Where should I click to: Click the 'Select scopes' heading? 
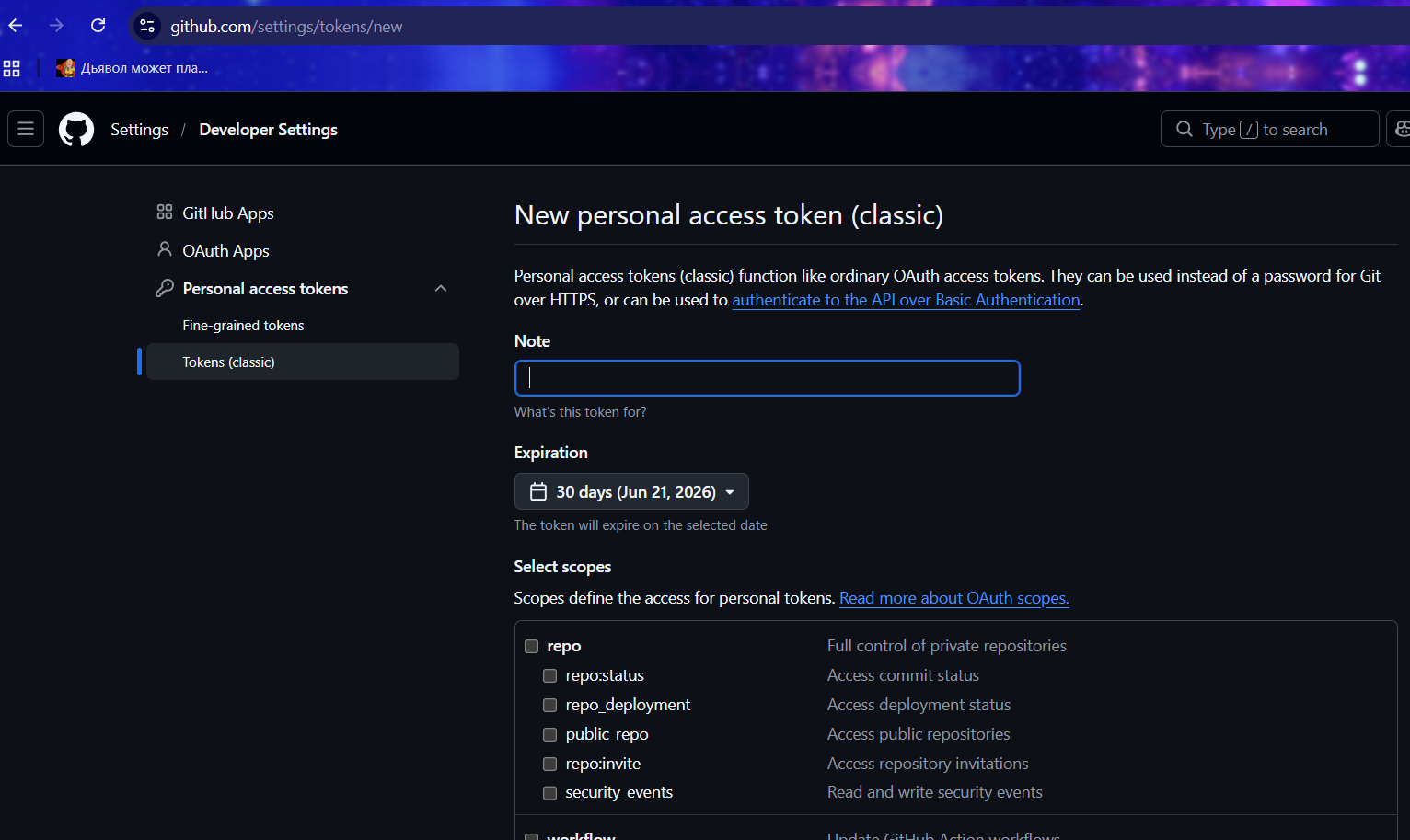tap(562, 567)
